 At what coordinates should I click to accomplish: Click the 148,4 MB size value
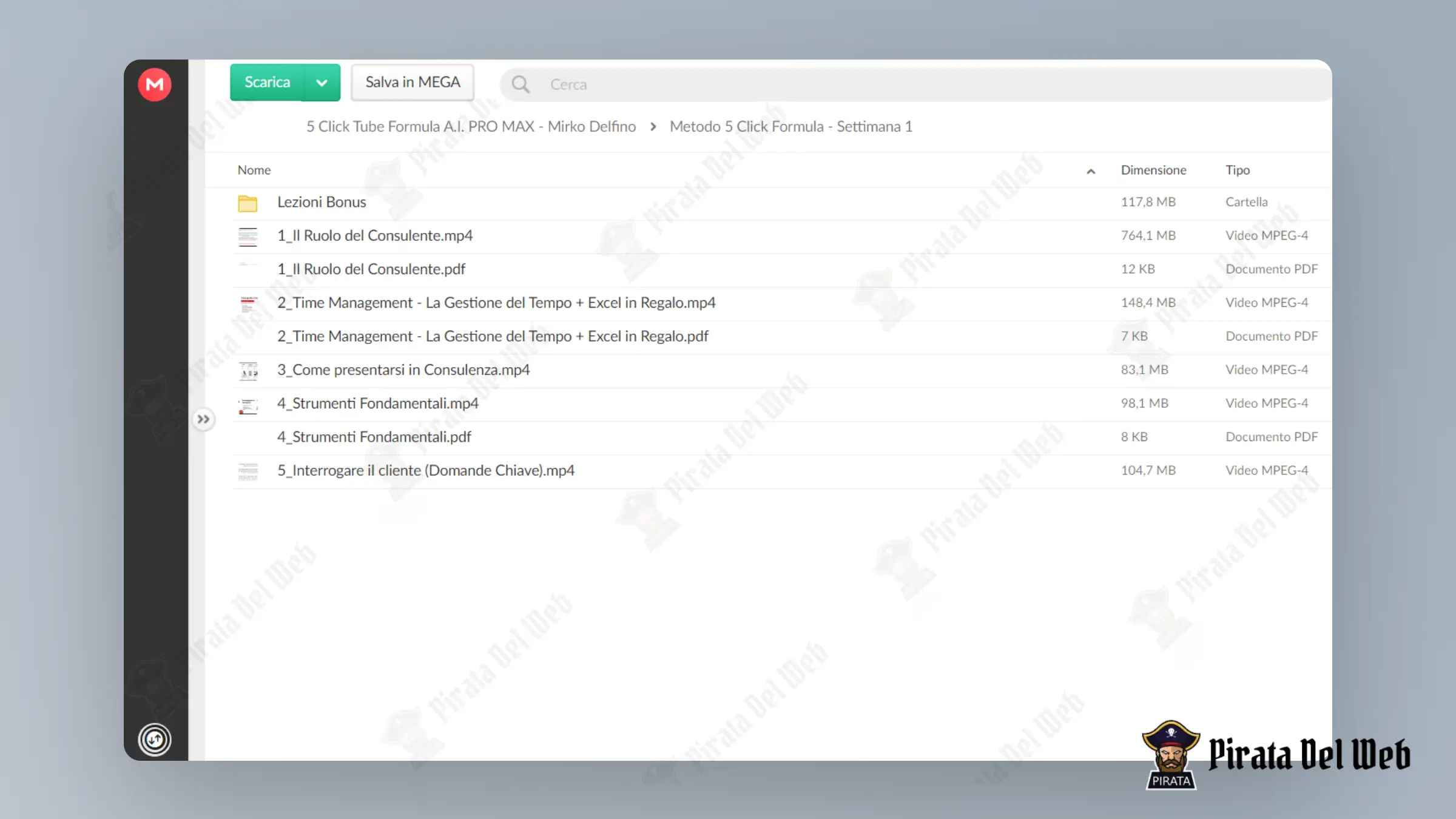[x=1148, y=302]
